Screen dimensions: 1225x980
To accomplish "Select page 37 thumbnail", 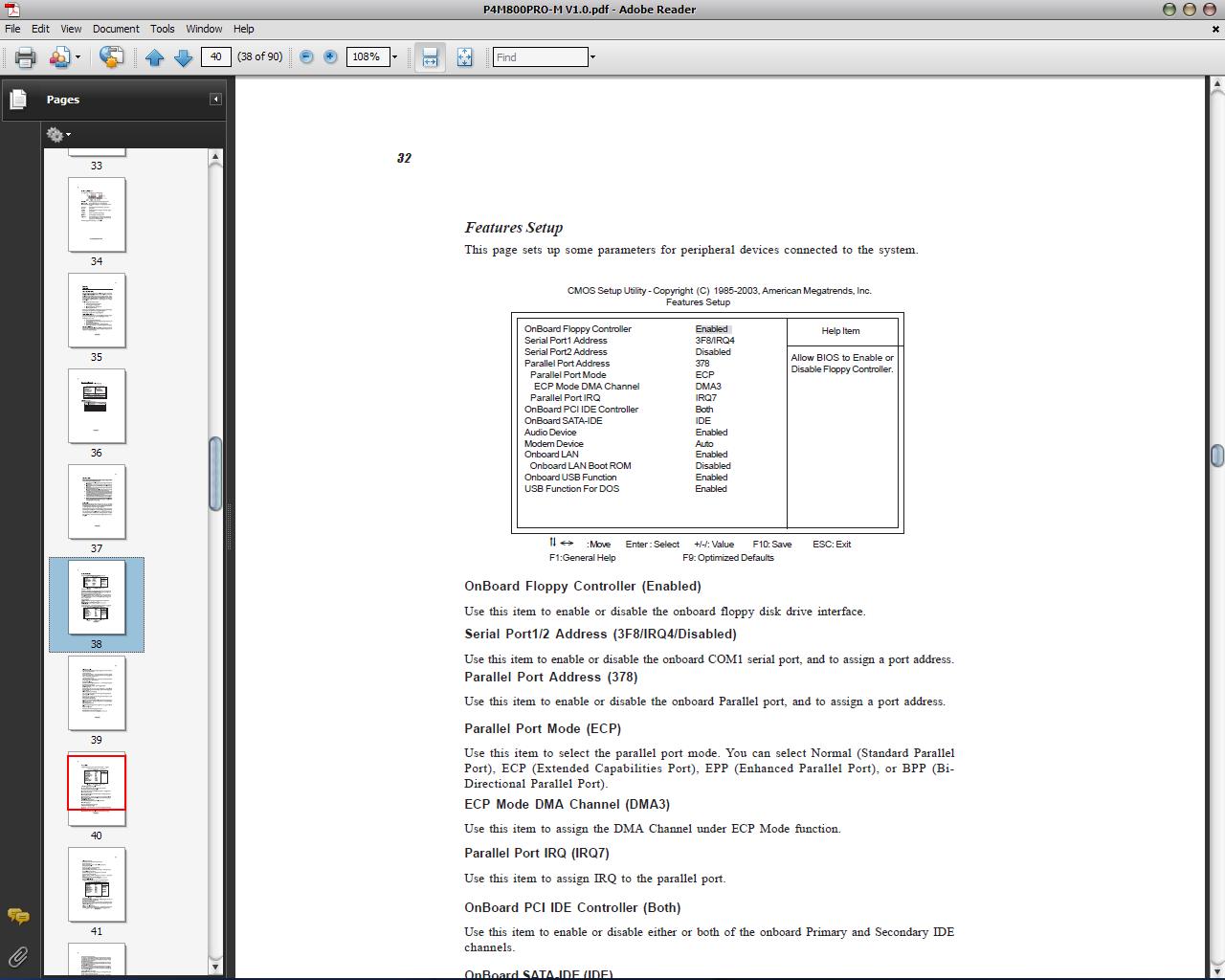I will tap(97, 501).
